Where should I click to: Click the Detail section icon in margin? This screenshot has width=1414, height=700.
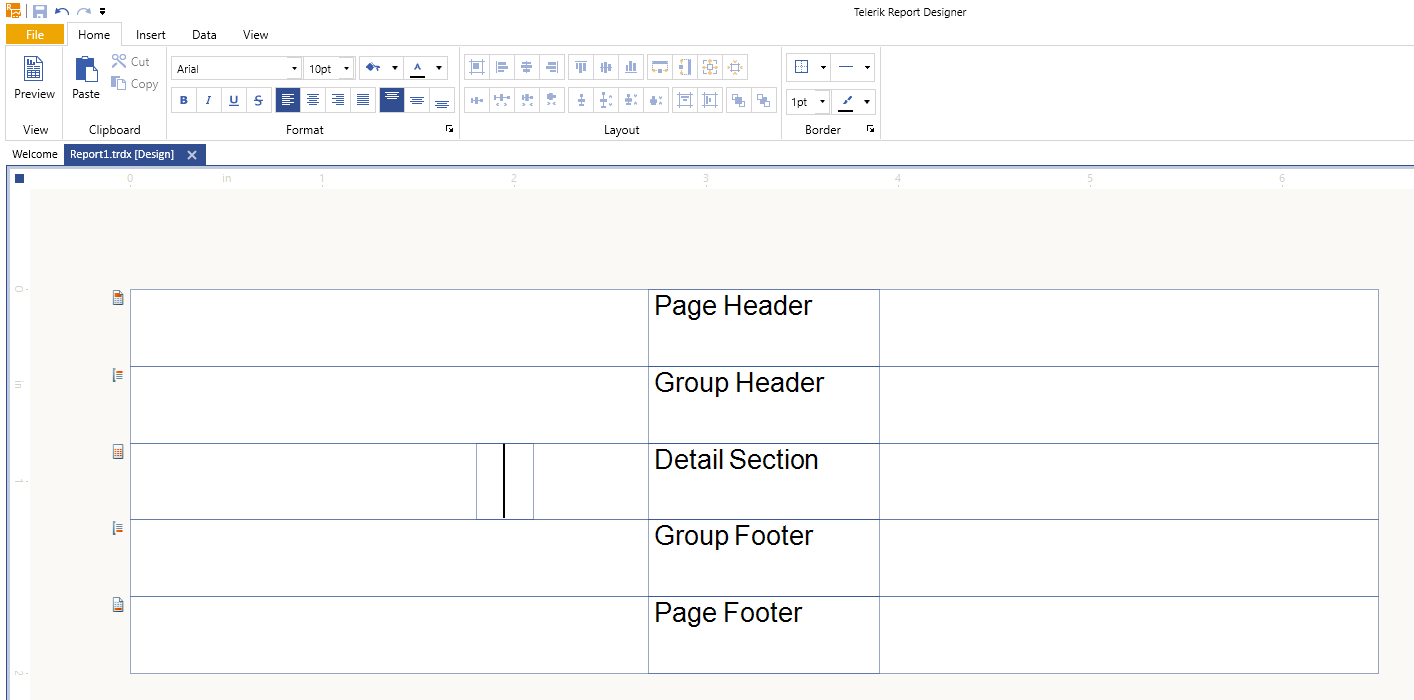pos(118,452)
